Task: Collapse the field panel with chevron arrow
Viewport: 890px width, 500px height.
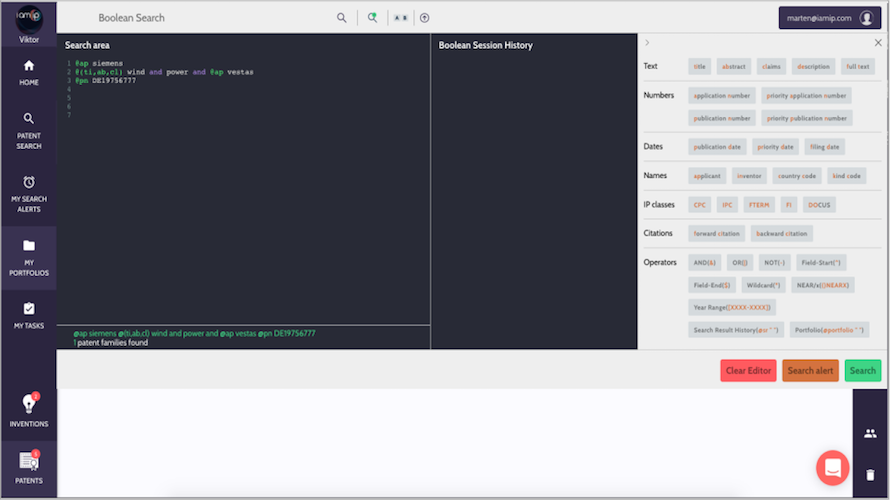Action: pos(647,43)
